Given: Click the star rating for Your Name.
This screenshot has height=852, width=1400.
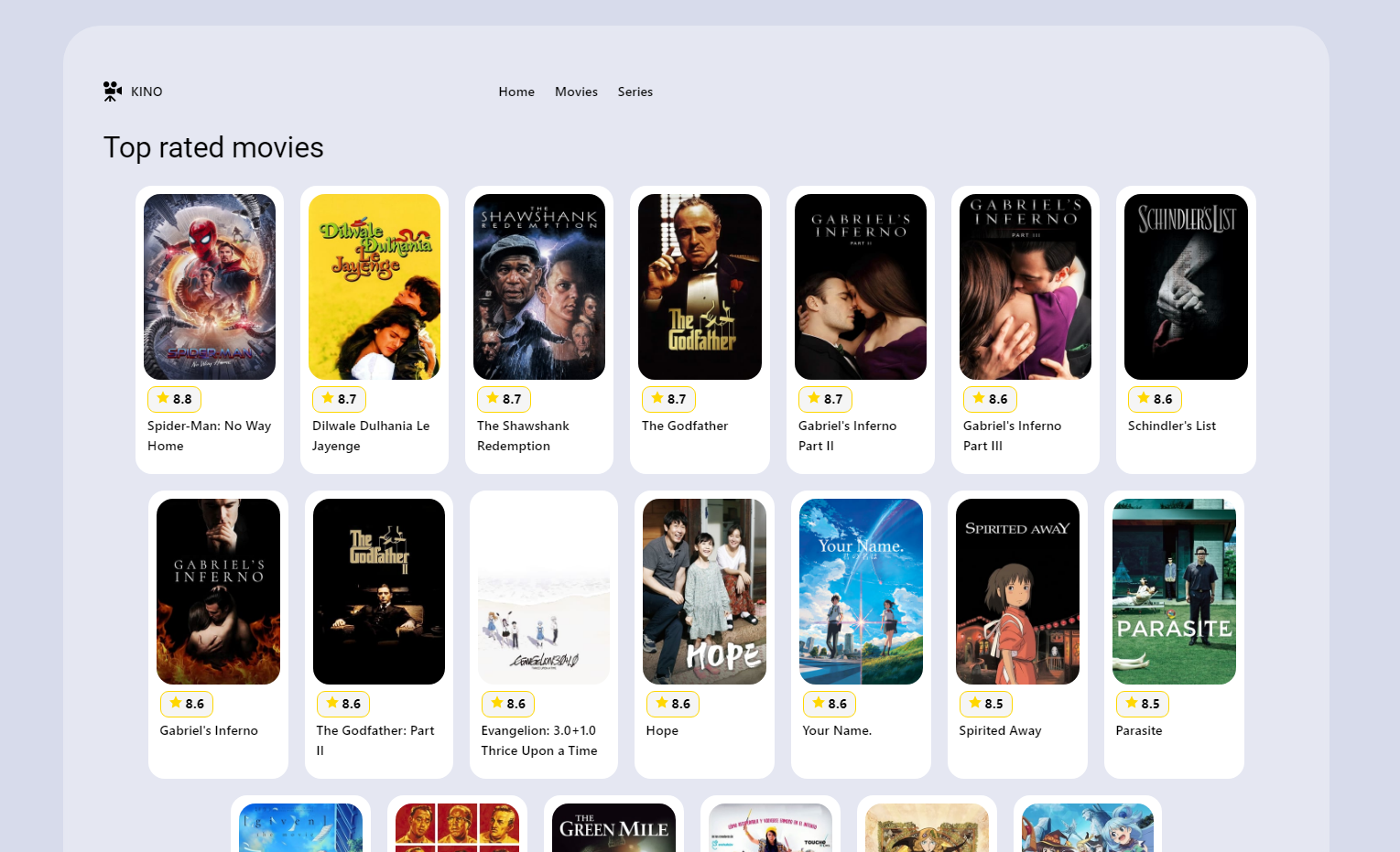Looking at the screenshot, I should 830,704.
